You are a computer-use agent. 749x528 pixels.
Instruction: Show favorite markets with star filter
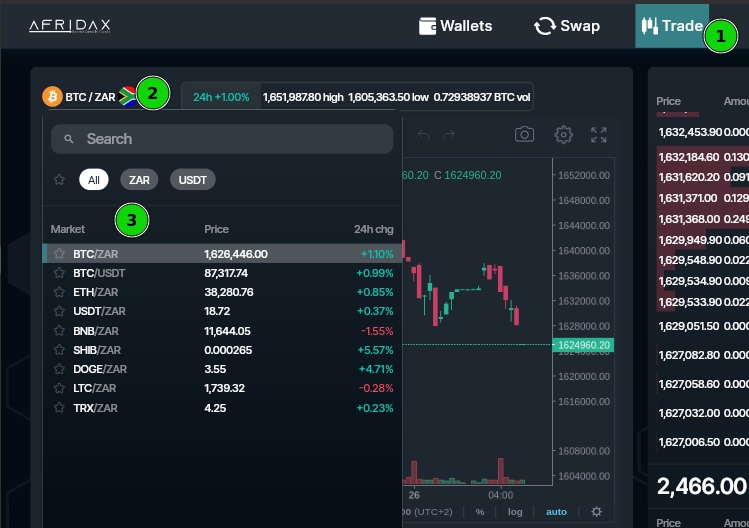pyautogui.click(x=59, y=180)
